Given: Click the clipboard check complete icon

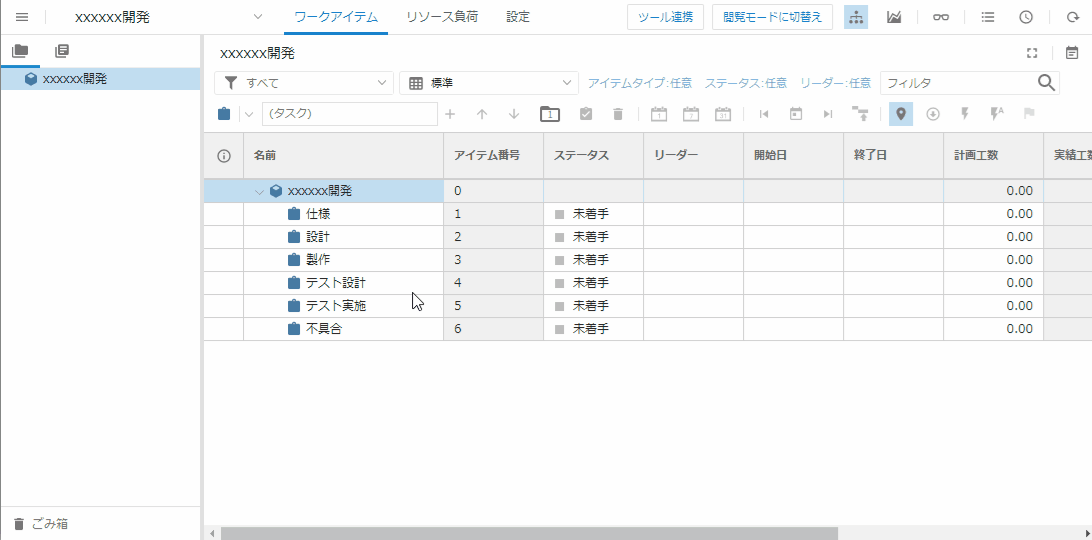Looking at the screenshot, I should [586, 114].
